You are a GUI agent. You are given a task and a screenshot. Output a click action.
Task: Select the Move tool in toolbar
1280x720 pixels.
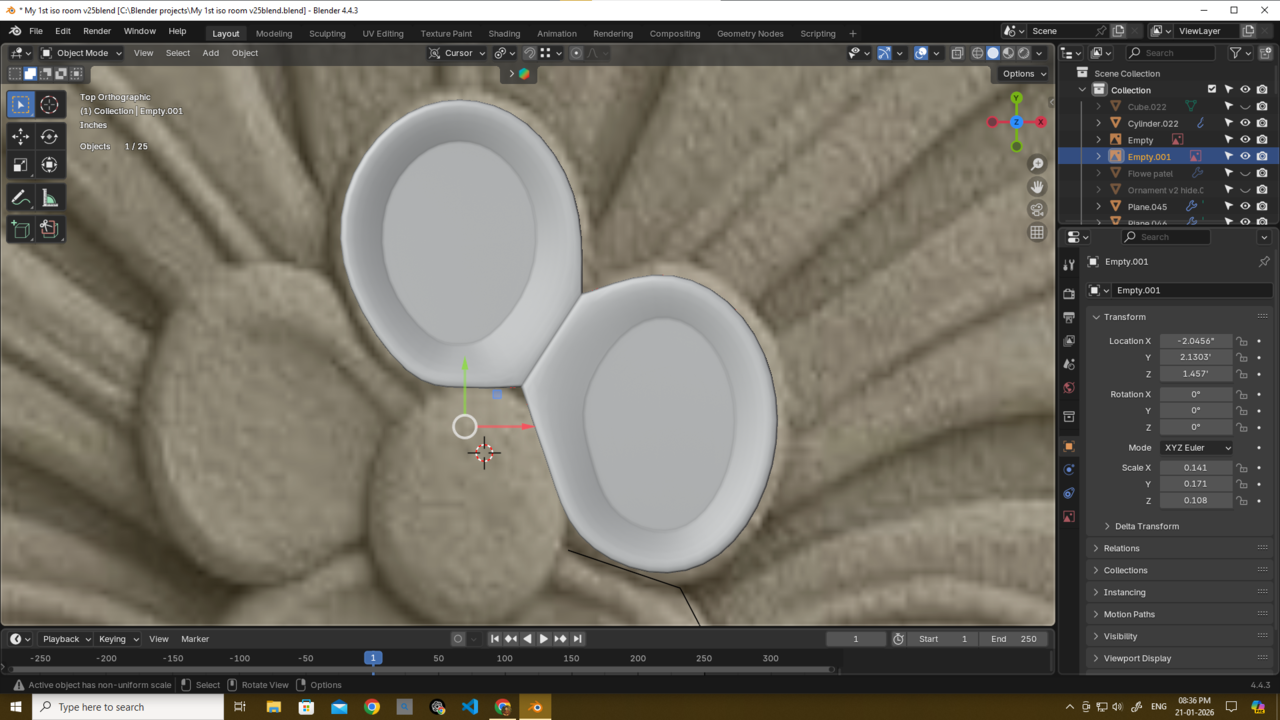click(x=20, y=136)
